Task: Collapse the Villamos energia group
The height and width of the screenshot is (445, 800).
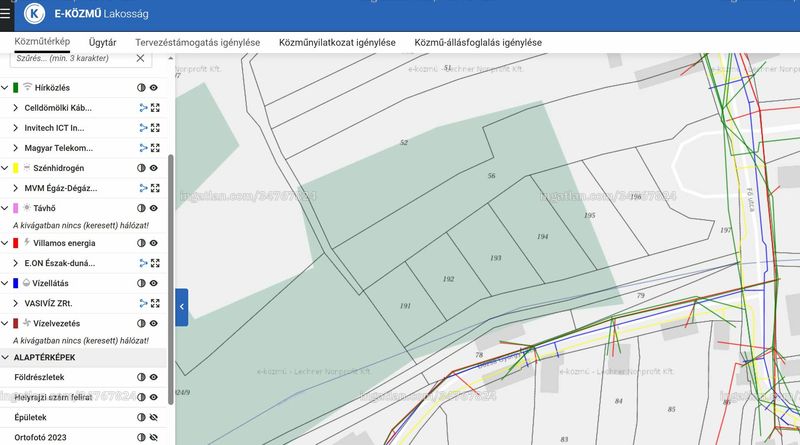Action: pyautogui.click(x=5, y=243)
